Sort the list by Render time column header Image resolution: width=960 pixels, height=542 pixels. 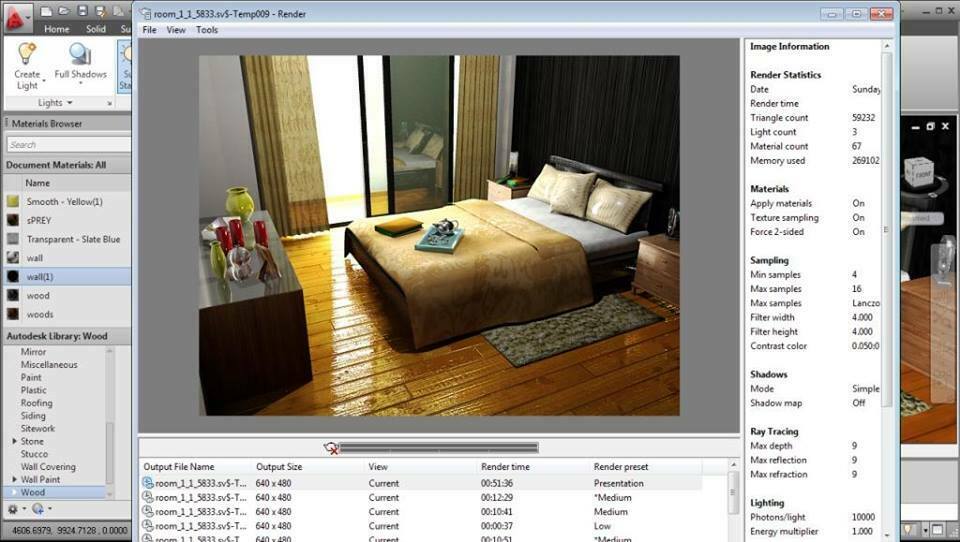(508, 467)
